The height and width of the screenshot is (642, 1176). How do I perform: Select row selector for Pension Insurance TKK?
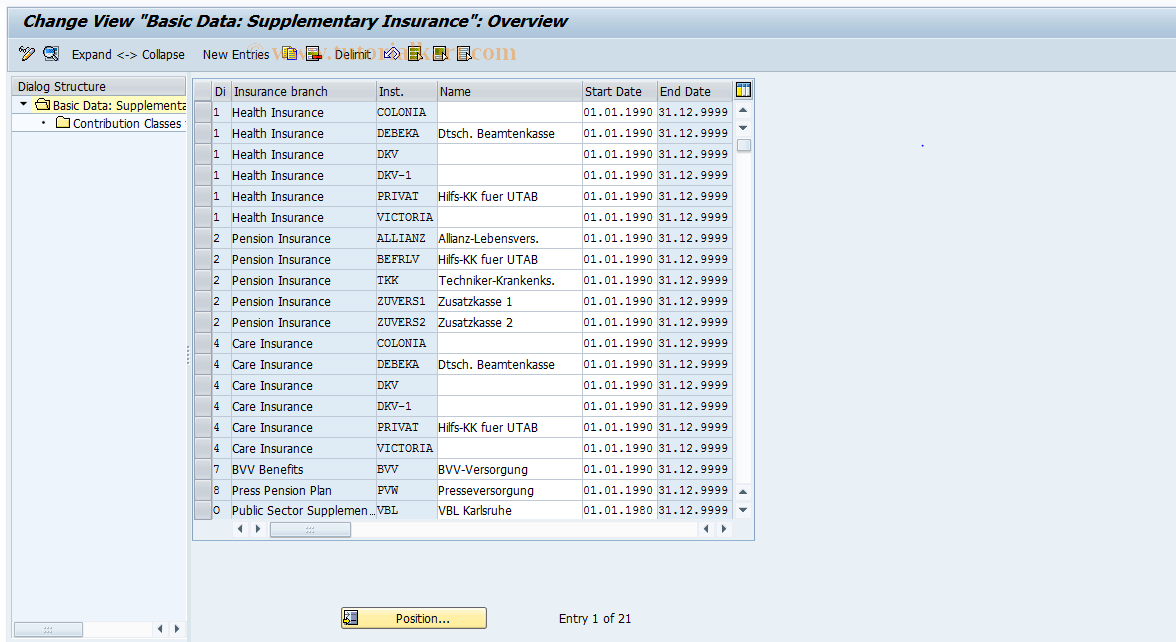(x=202, y=280)
